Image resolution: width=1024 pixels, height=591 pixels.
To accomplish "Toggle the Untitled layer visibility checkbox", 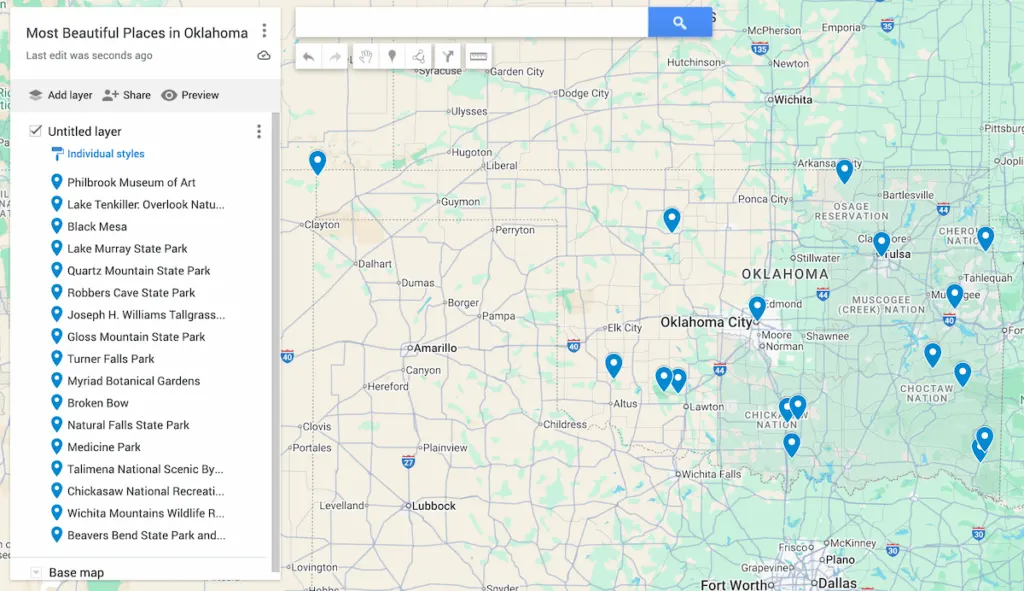I will 35,131.
